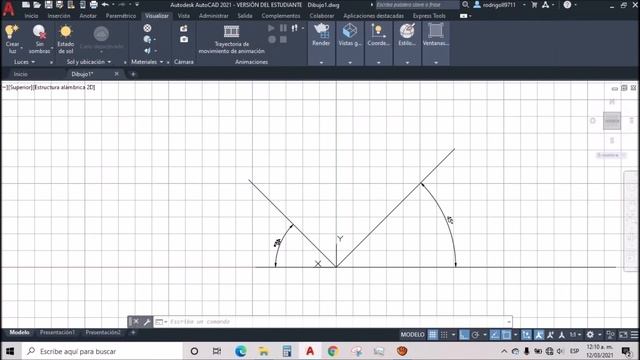Toggle the highlighted annotation scale icon in status bar
Image resolution: width=640 pixels, height=360 pixels.
539,335
